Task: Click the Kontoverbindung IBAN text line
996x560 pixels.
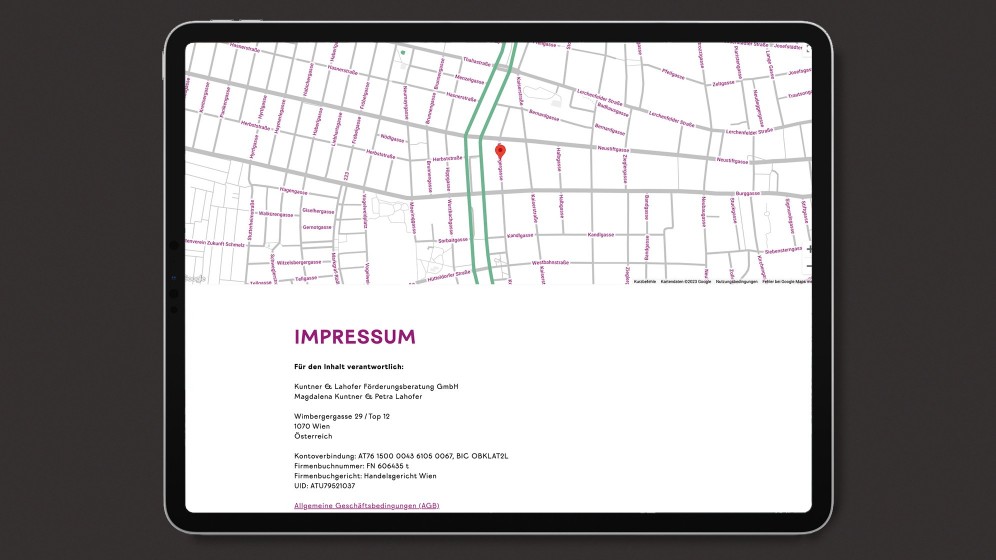Action: tap(401, 455)
